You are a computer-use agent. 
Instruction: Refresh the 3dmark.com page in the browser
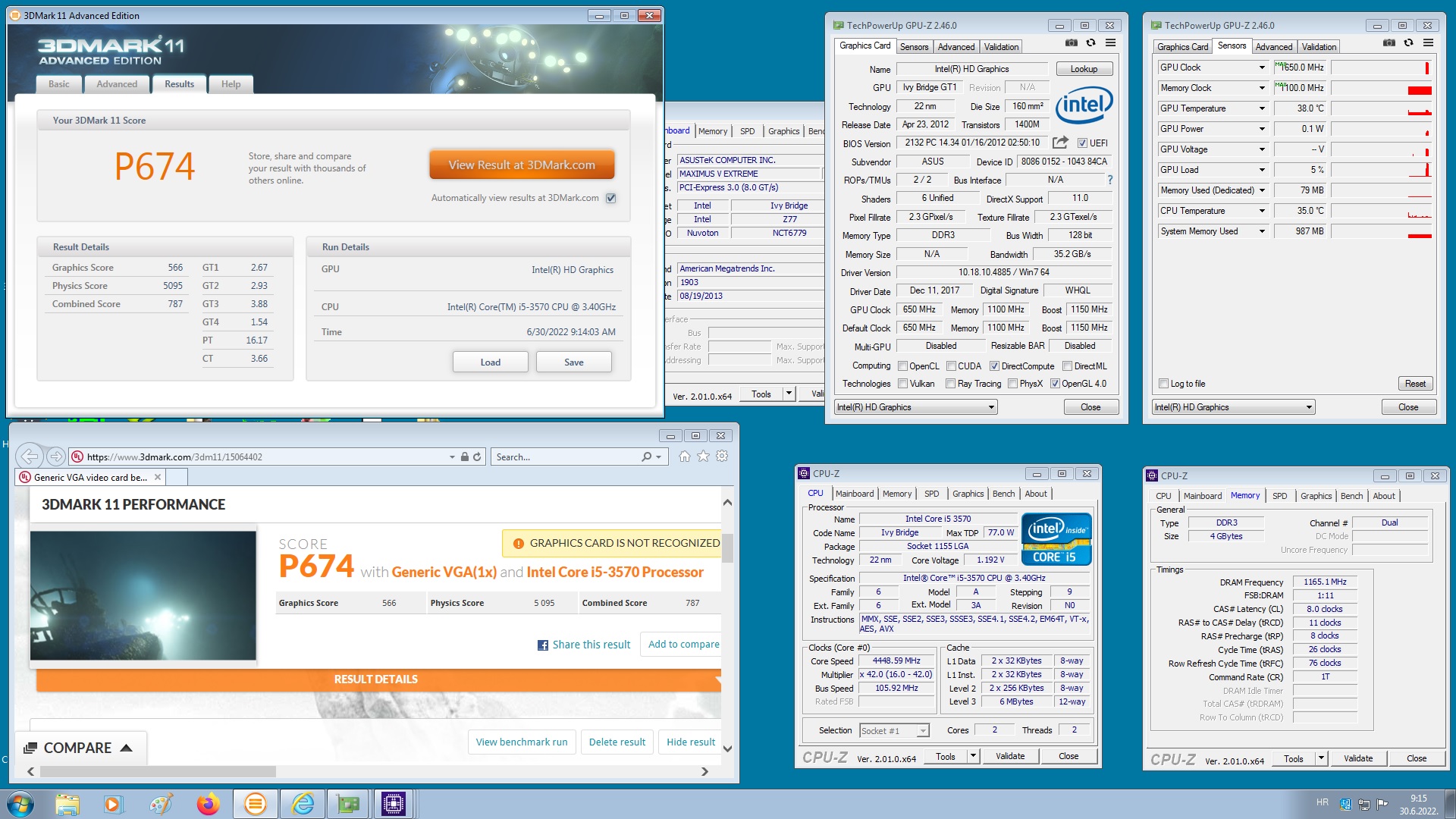477,457
